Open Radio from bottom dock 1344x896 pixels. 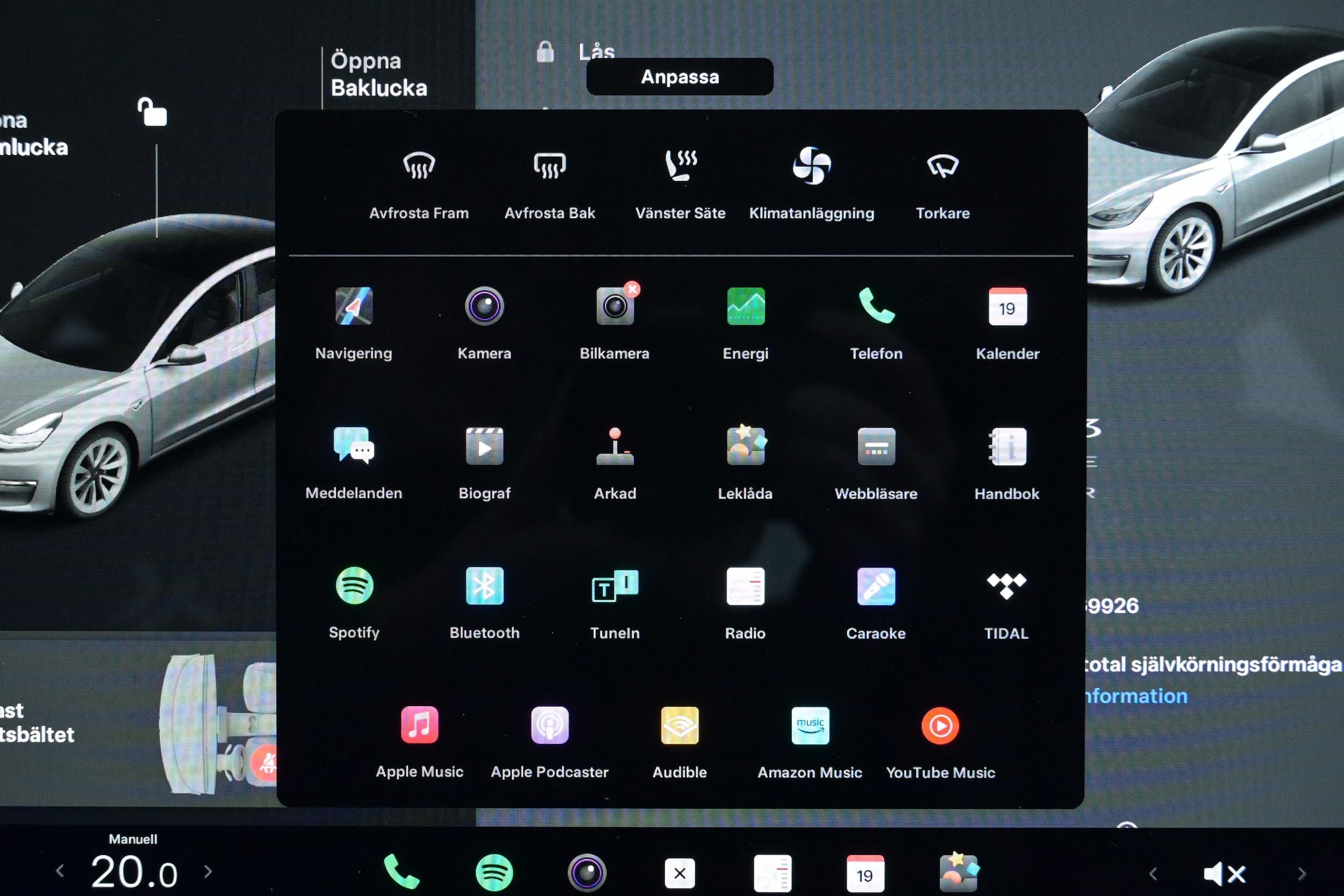coord(773,873)
